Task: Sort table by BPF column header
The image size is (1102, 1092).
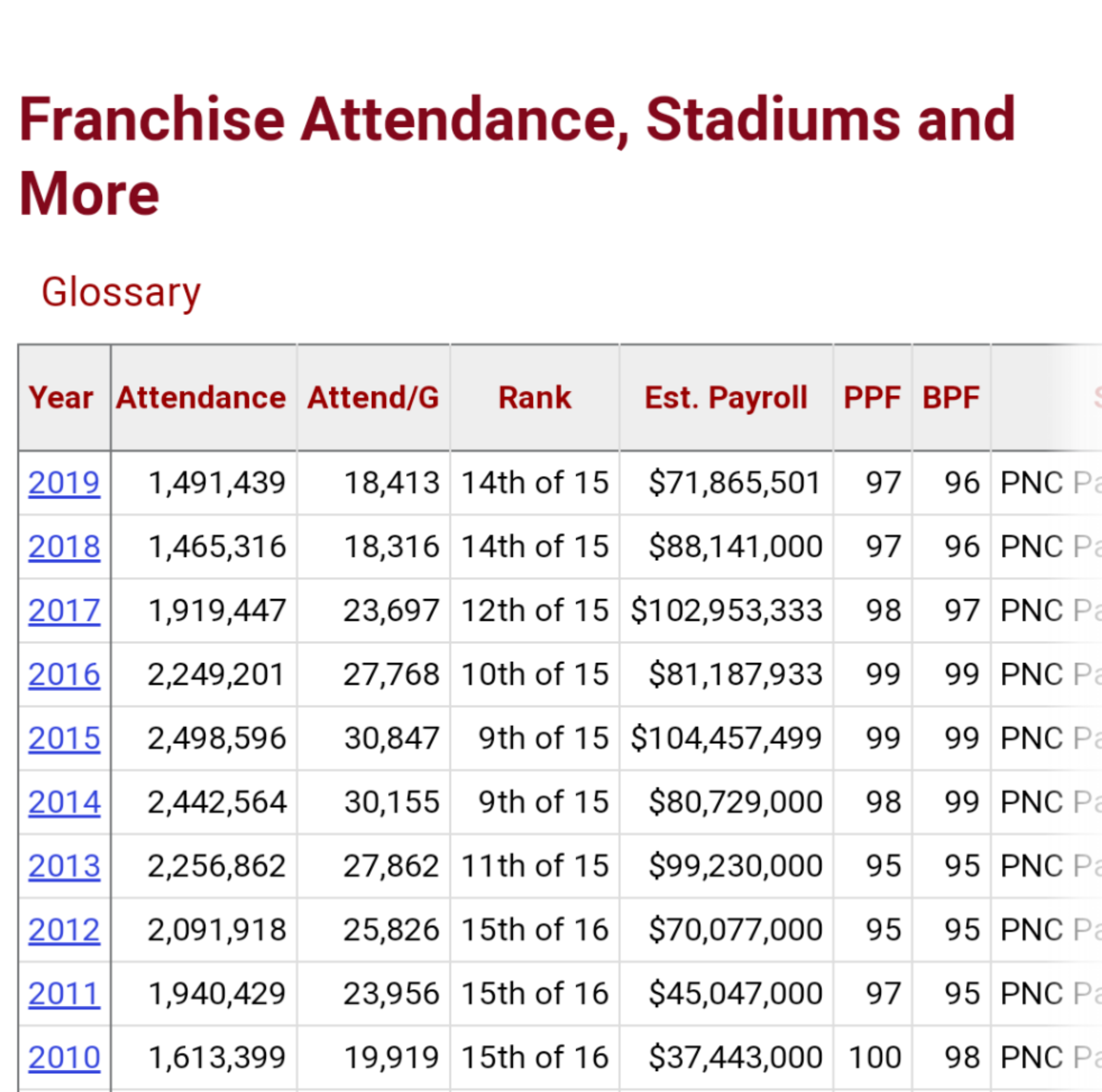Action: [951, 398]
